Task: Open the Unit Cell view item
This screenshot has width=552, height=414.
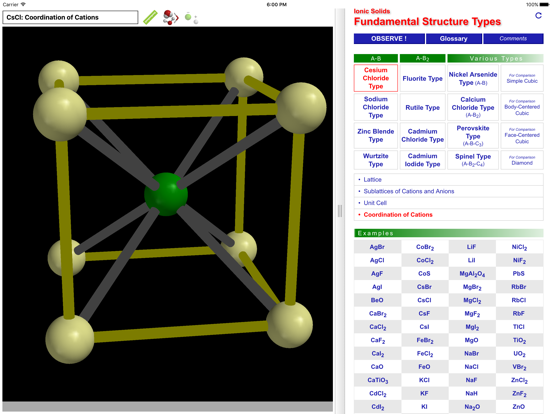Action: tap(448, 203)
